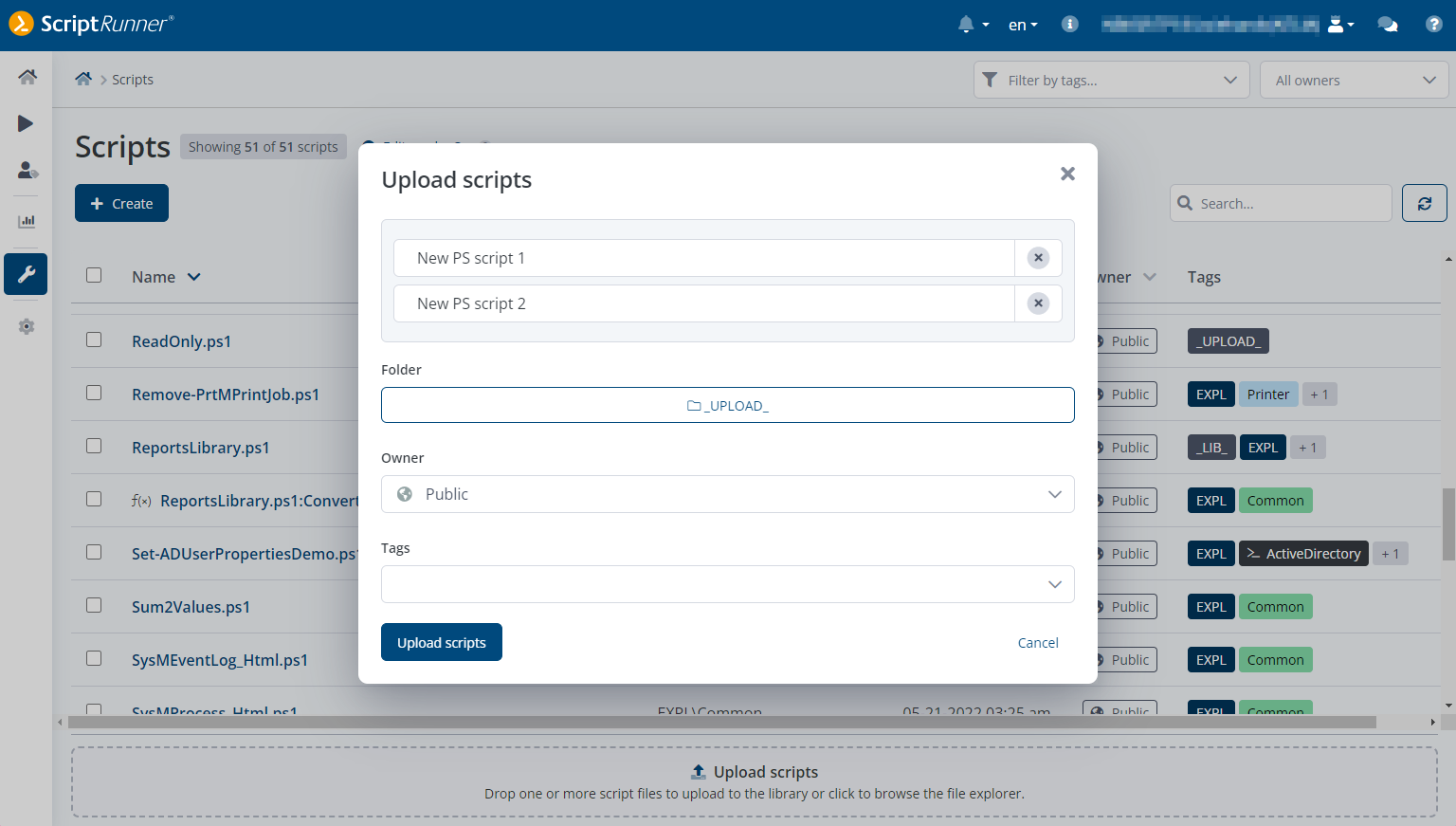The width and height of the screenshot is (1456, 826).
Task: Check the ReadOnly.ps1 checkbox
Action: (x=94, y=340)
